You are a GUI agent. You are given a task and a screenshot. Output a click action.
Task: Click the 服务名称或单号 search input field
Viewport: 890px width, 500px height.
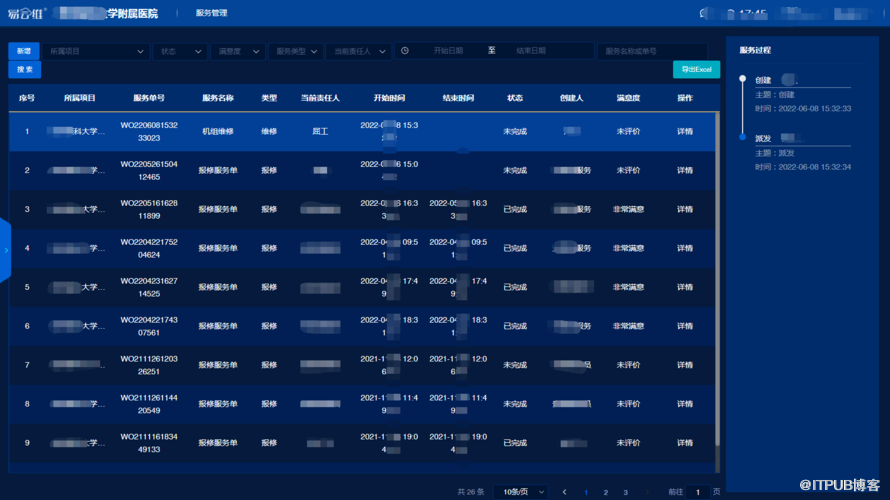[651, 50]
